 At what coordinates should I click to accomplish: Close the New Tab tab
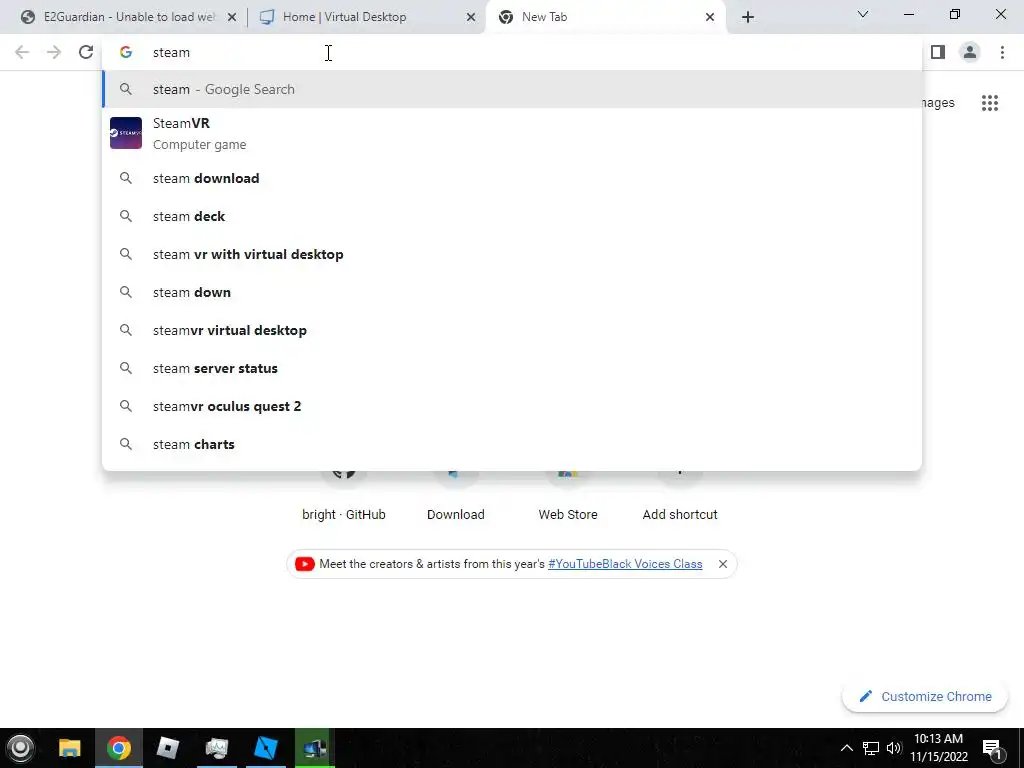coord(710,18)
